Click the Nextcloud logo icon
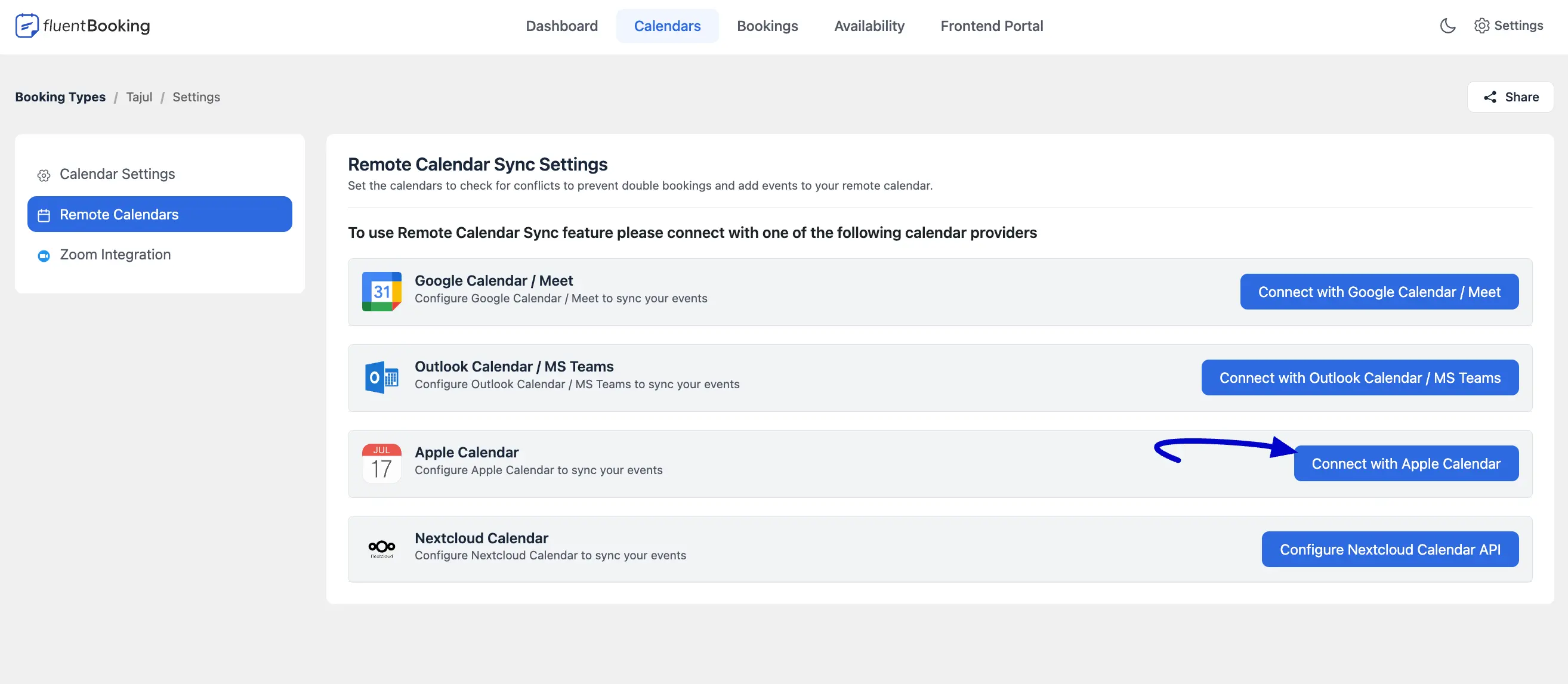The image size is (1568, 684). [382, 549]
